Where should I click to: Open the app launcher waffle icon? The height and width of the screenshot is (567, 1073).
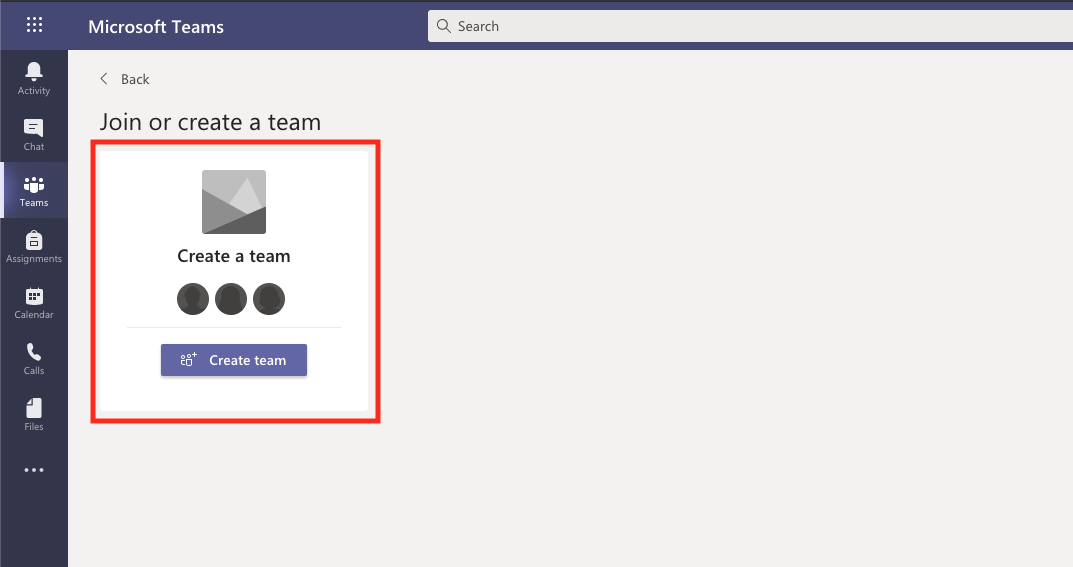tap(34, 25)
